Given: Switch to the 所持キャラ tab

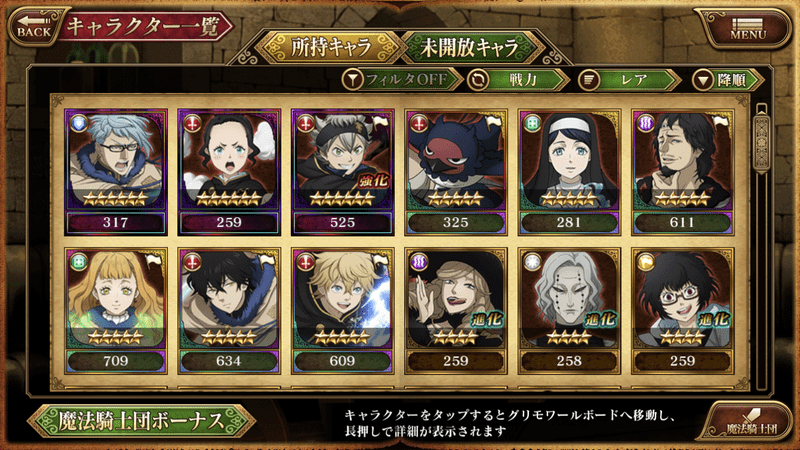Looking at the screenshot, I should [331, 47].
